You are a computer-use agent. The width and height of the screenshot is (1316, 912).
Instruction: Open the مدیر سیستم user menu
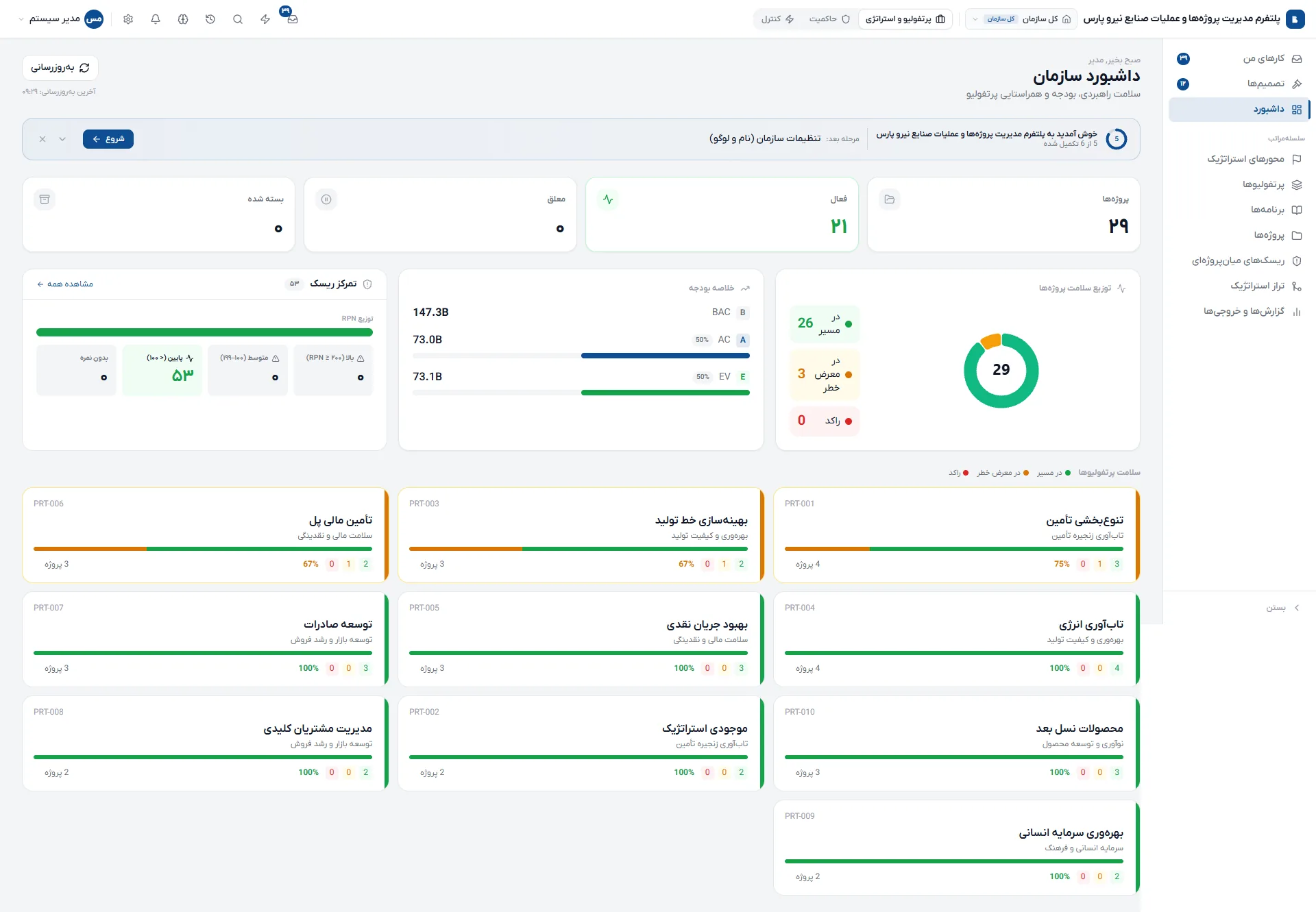60,19
